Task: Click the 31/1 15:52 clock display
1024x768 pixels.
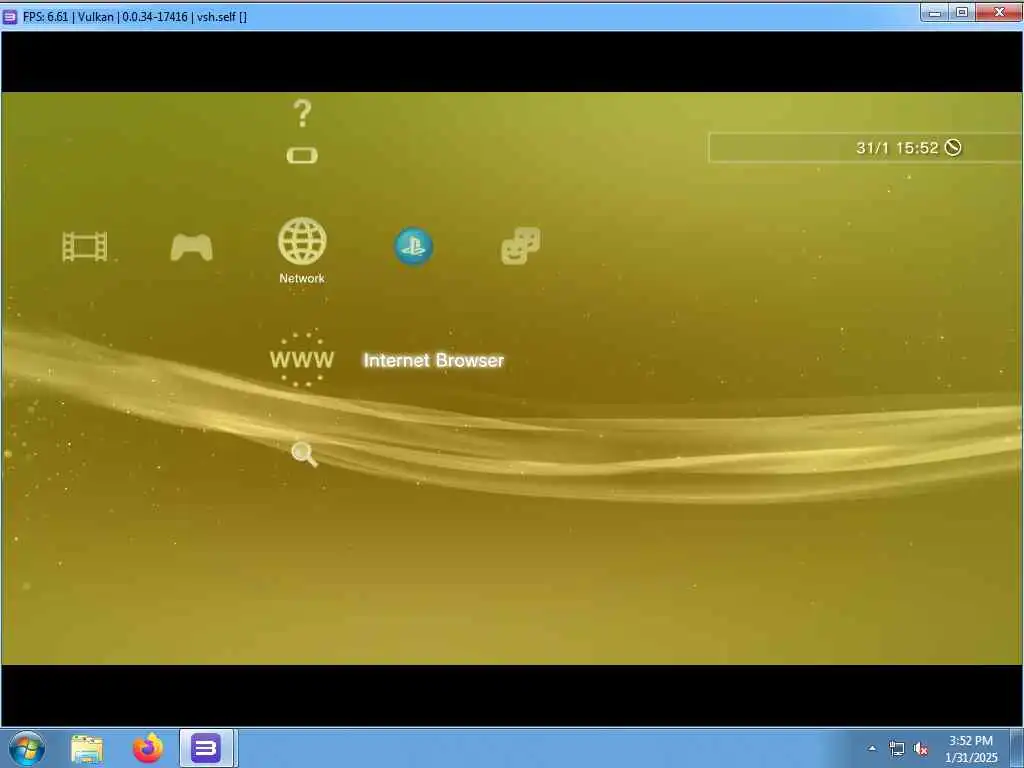Action: click(897, 148)
